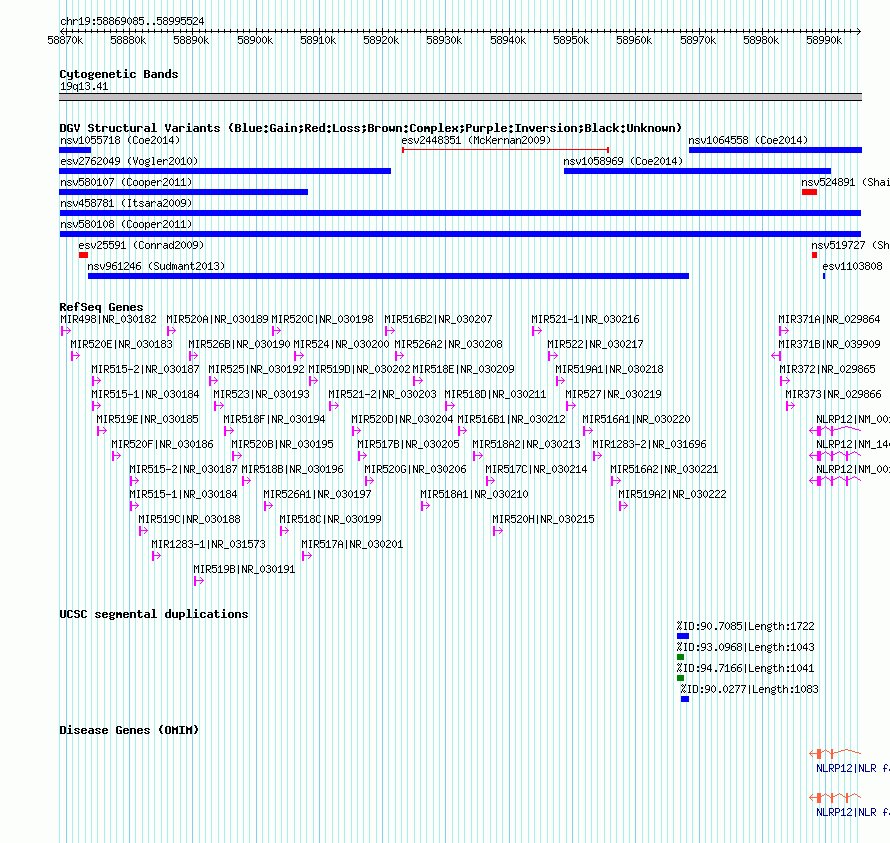Select the nsv1064558 blue gain bar
This screenshot has width=890, height=843.
pyautogui.click(x=775, y=150)
